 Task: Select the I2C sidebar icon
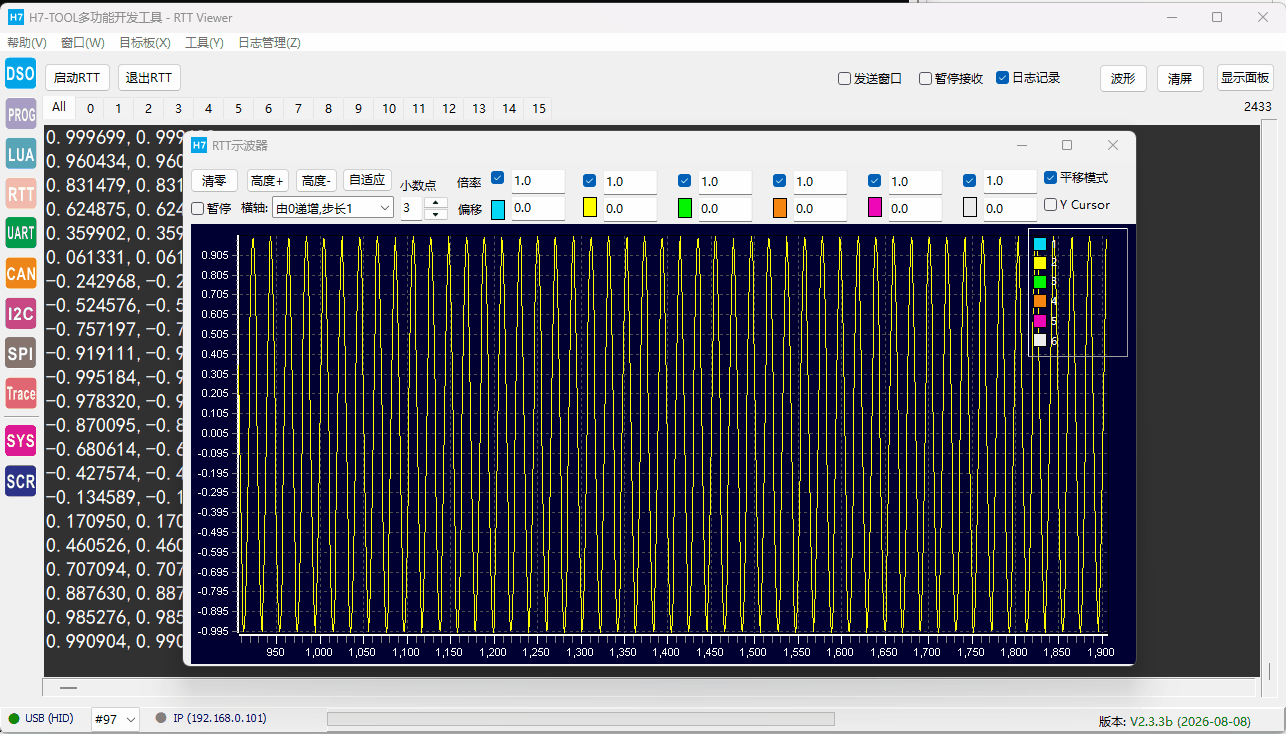click(x=20, y=313)
